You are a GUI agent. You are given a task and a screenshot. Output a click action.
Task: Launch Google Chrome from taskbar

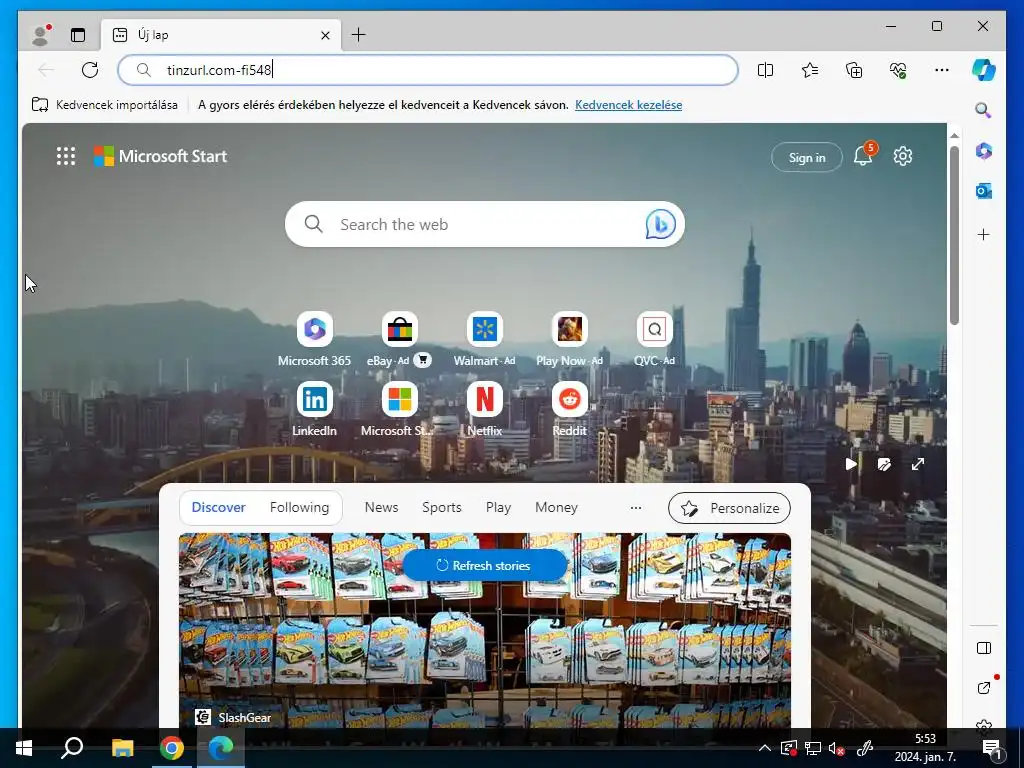point(172,748)
